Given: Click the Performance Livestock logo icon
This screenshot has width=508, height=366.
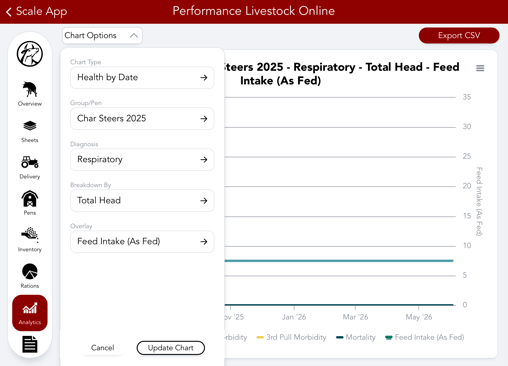Looking at the screenshot, I should click(30, 54).
